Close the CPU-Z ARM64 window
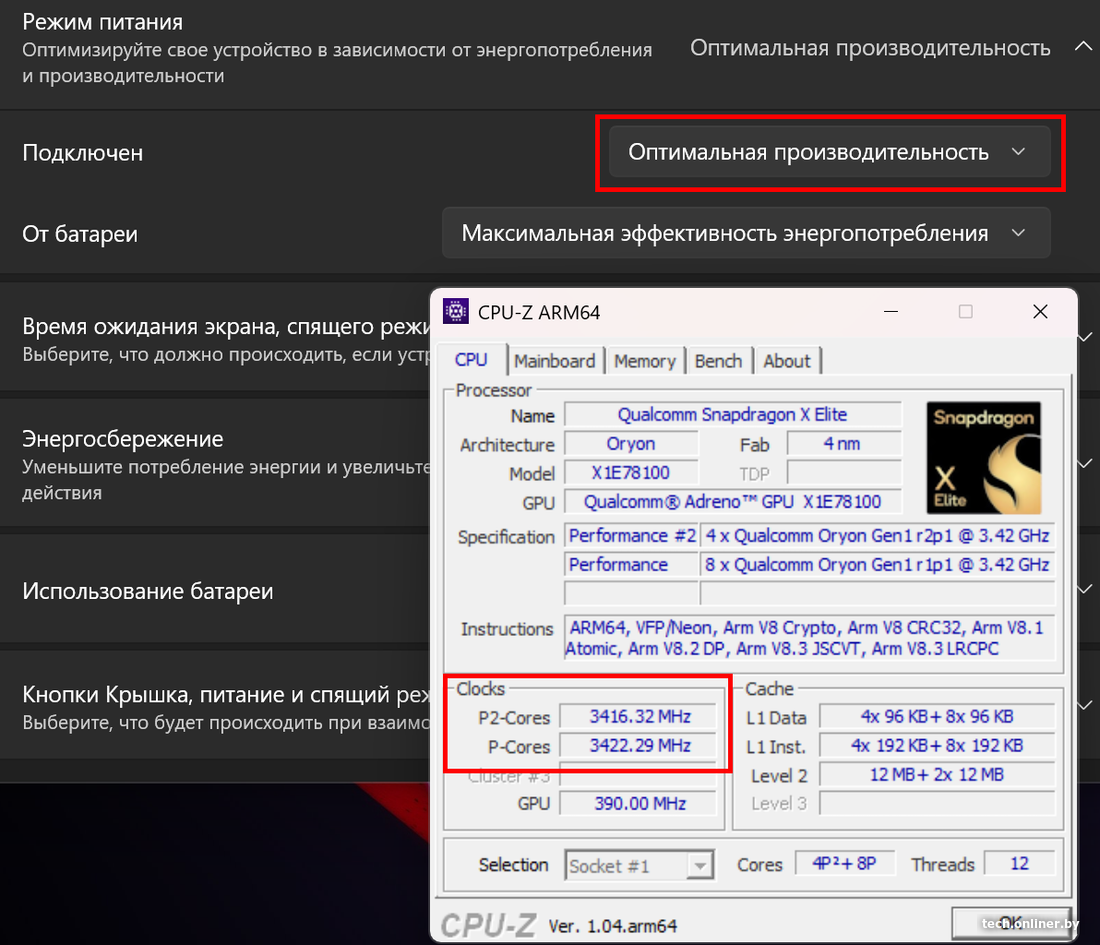Viewport: 1100px width, 945px height. pyautogui.click(x=1040, y=311)
